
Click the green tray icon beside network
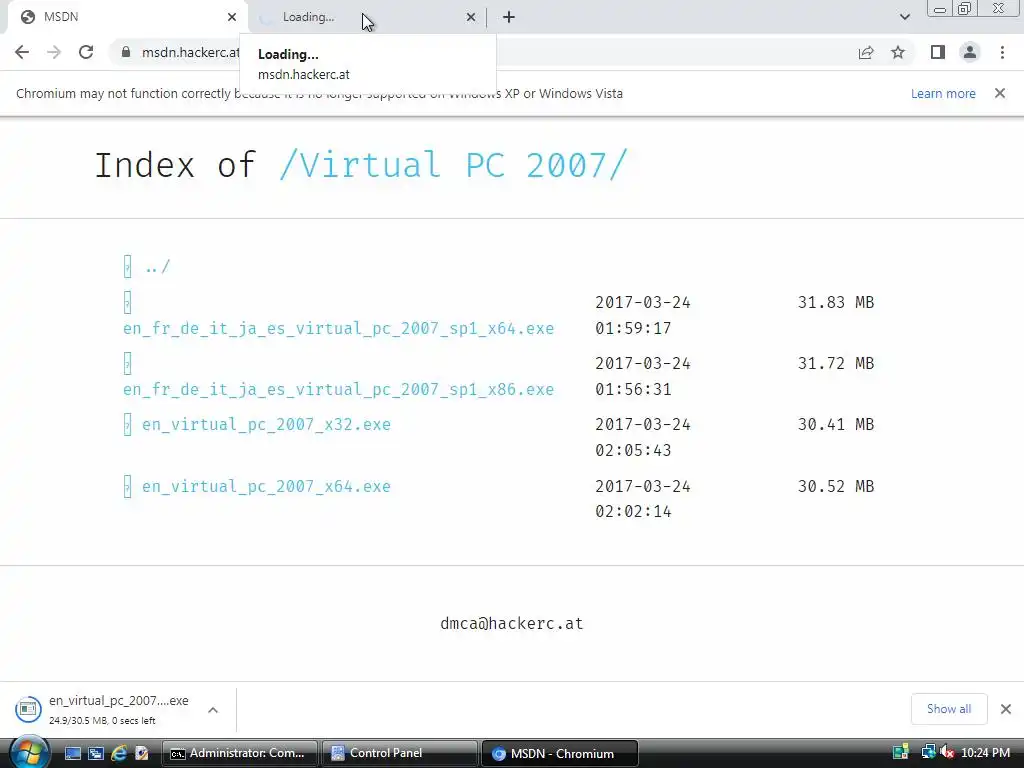(901, 753)
